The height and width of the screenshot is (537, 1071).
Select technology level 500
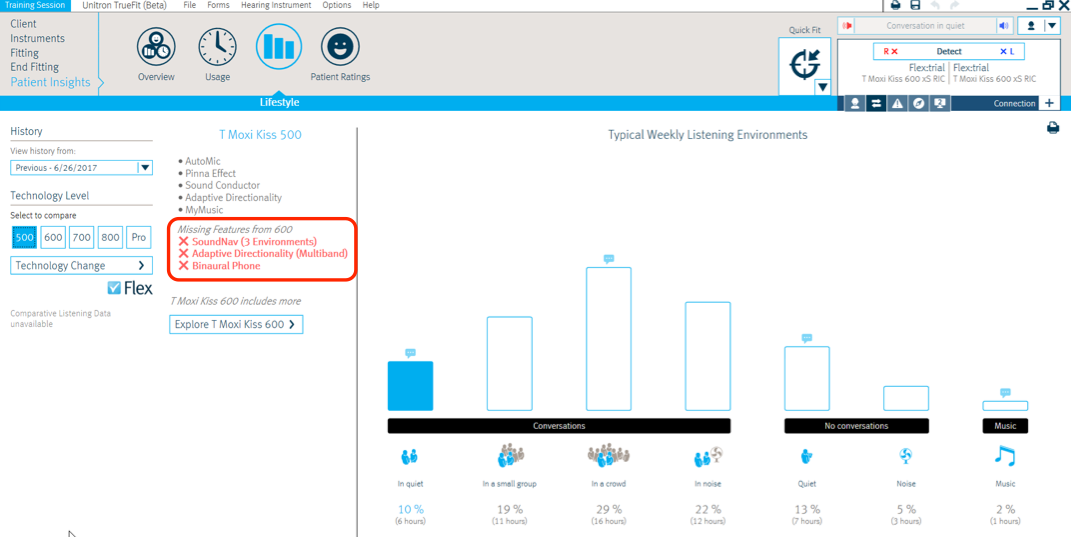(24, 238)
